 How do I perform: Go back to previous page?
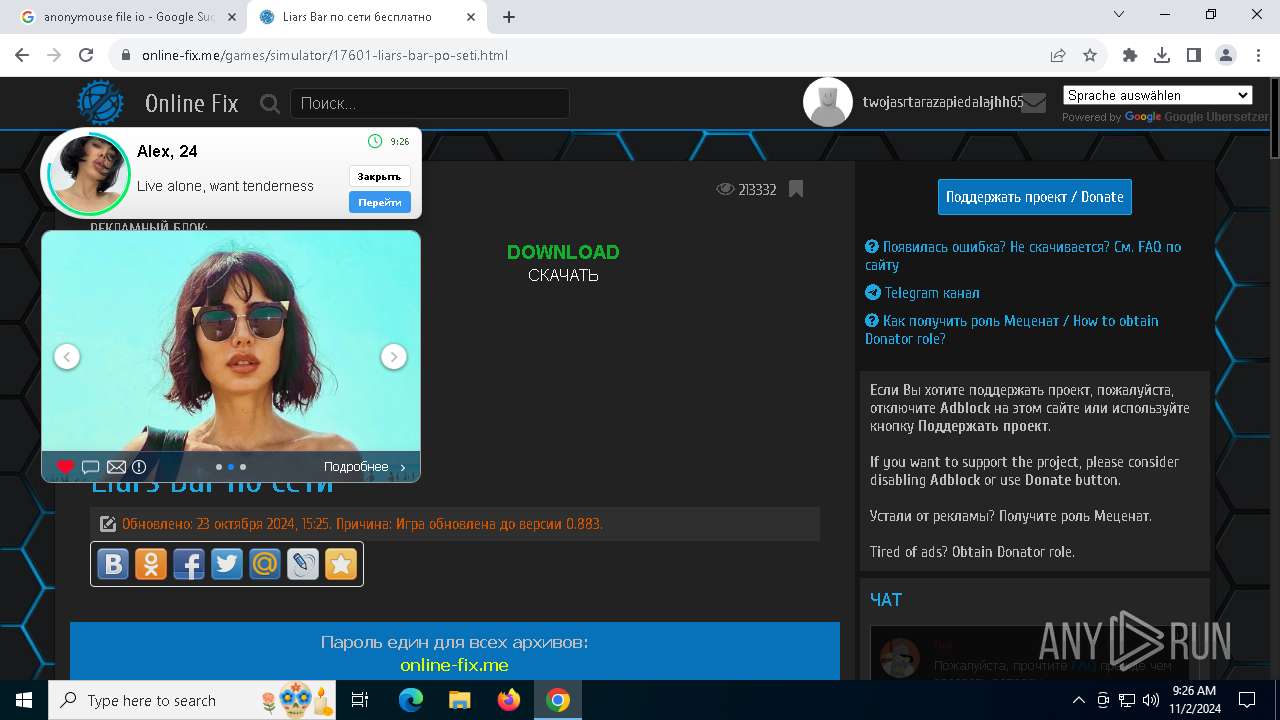click(x=22, y=55)
